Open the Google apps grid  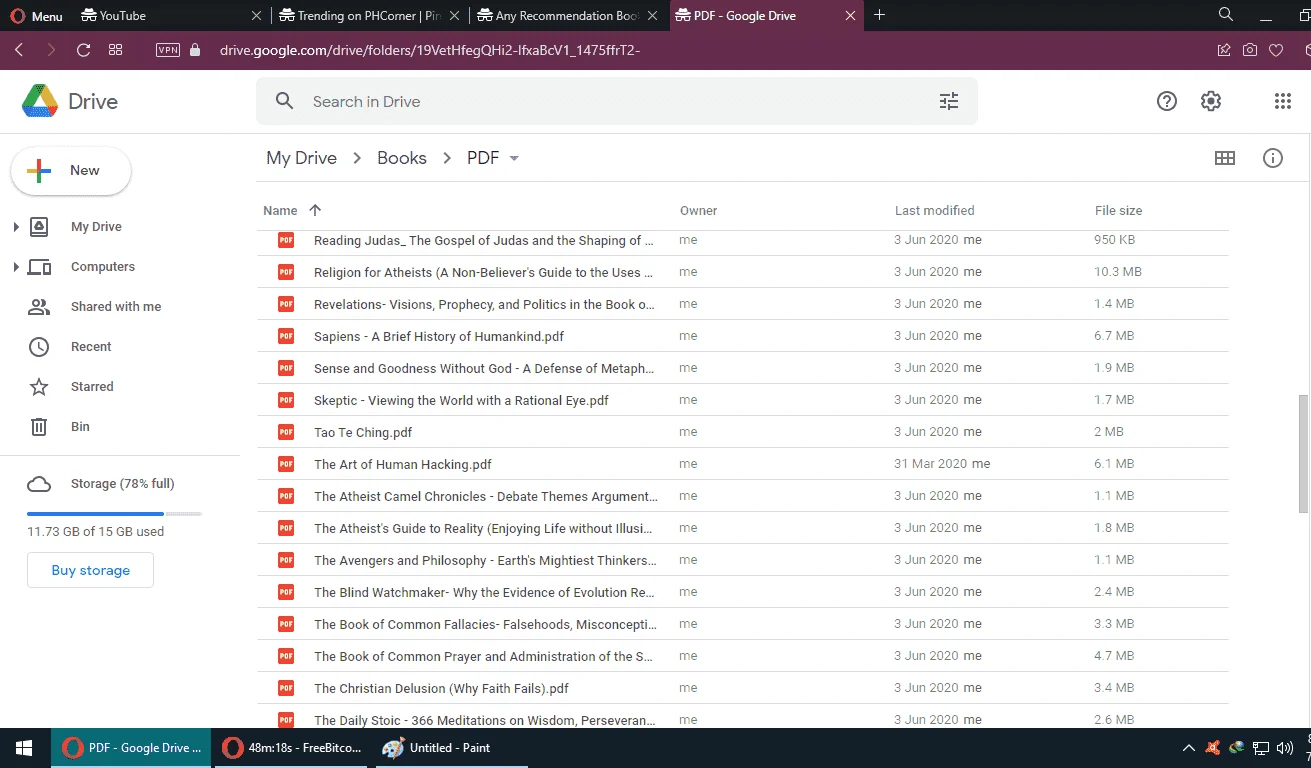click(x=1283, y=101)
